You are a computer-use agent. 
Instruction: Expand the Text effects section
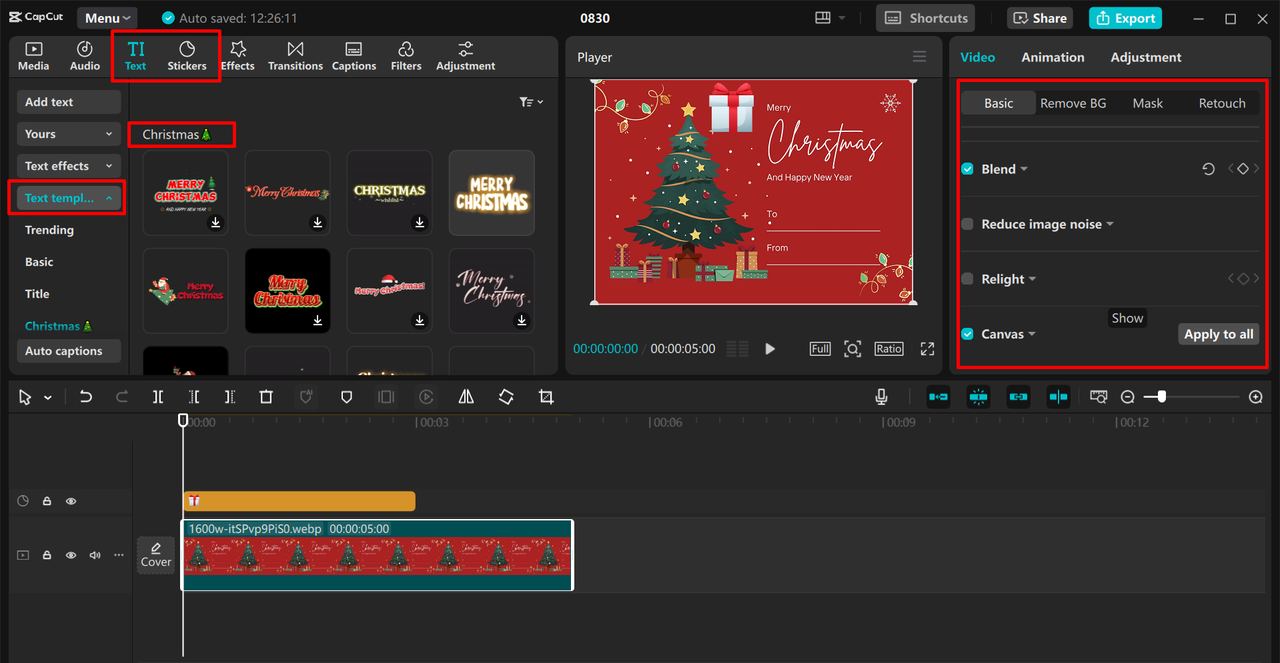click(69, 166)
